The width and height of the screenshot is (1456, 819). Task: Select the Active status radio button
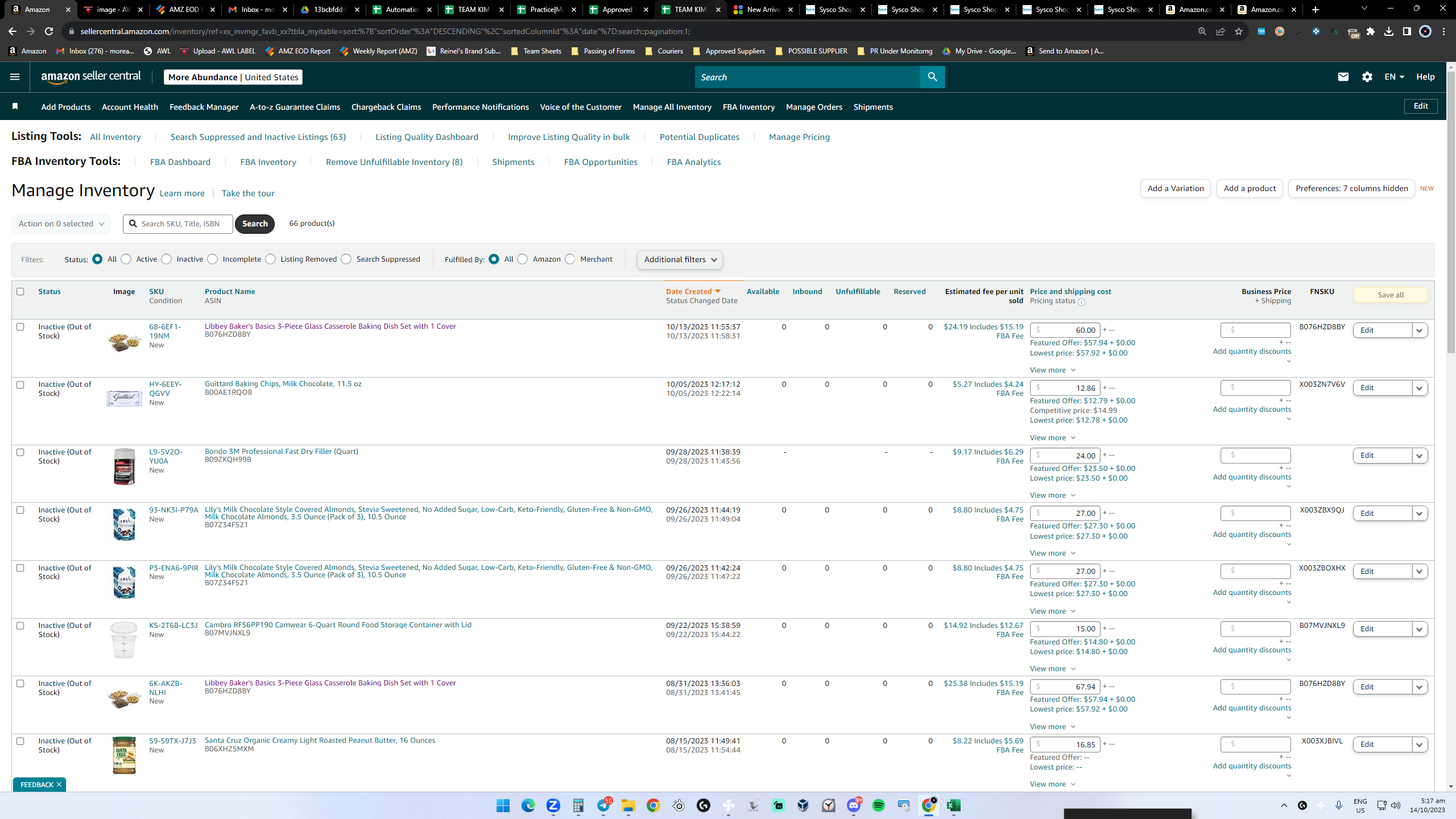click(126, 259)
